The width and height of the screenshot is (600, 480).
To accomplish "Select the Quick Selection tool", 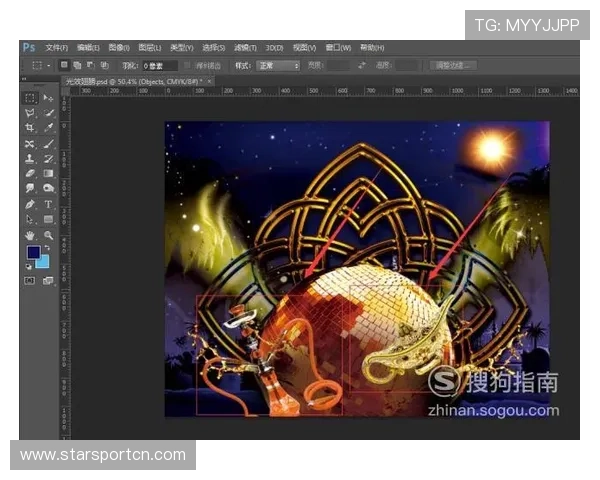I will click(x=48, y=113).
